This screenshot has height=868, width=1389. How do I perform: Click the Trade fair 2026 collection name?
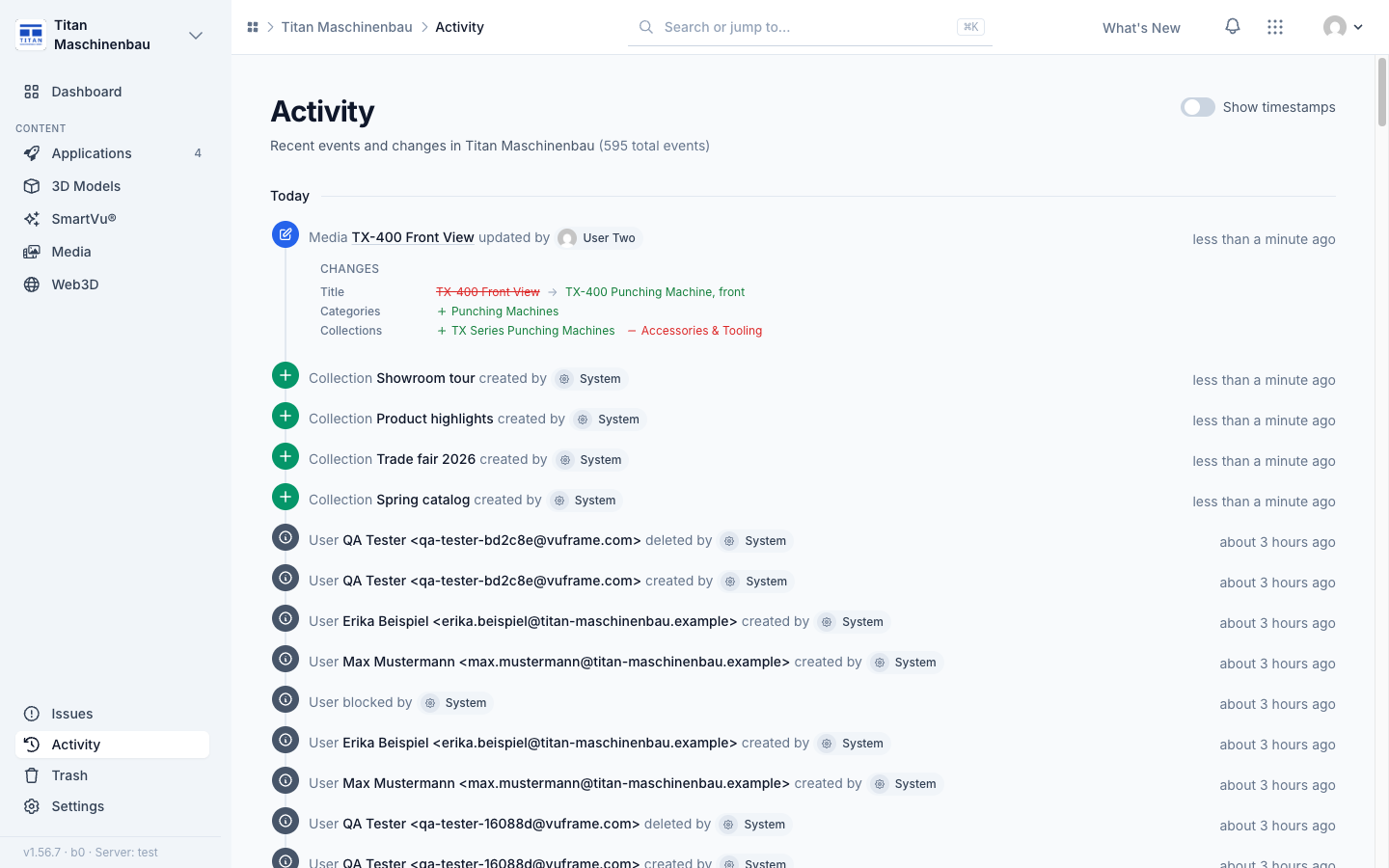tap(426, 459)
